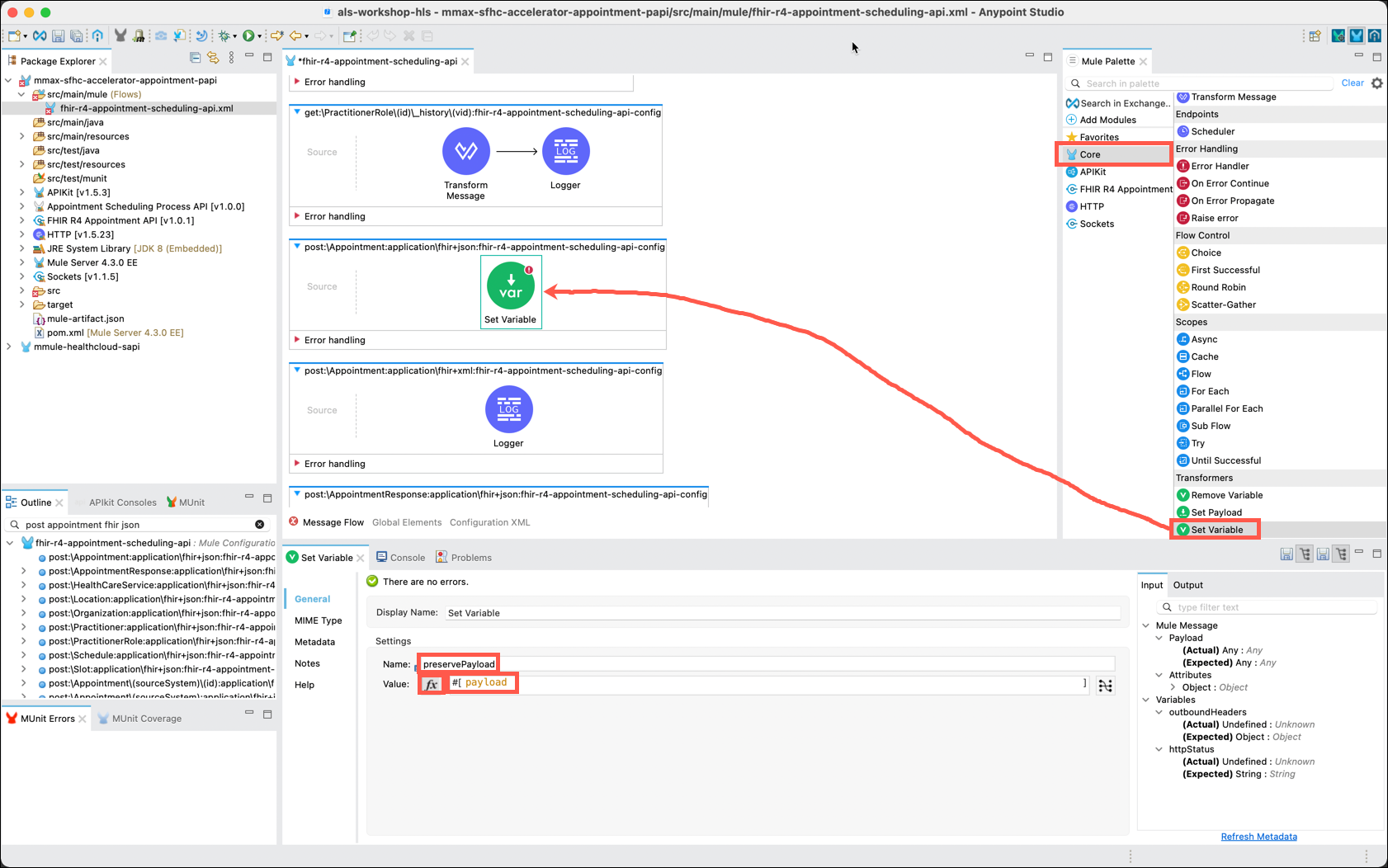Click the New project toolbar icon
Image resolution: width=1388 pixels, height=868 pixels.
14,35
